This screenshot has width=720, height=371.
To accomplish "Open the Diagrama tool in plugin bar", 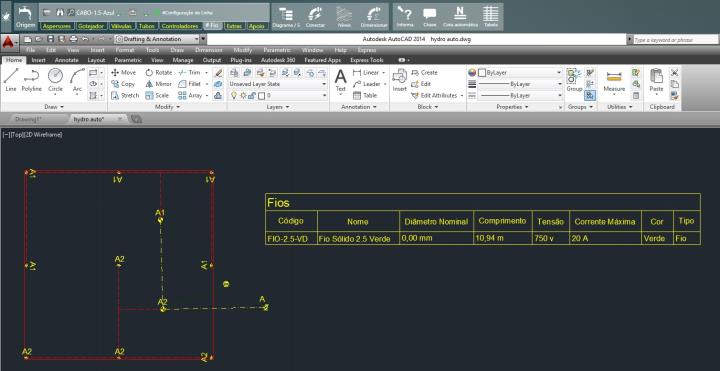I will 286,17.
